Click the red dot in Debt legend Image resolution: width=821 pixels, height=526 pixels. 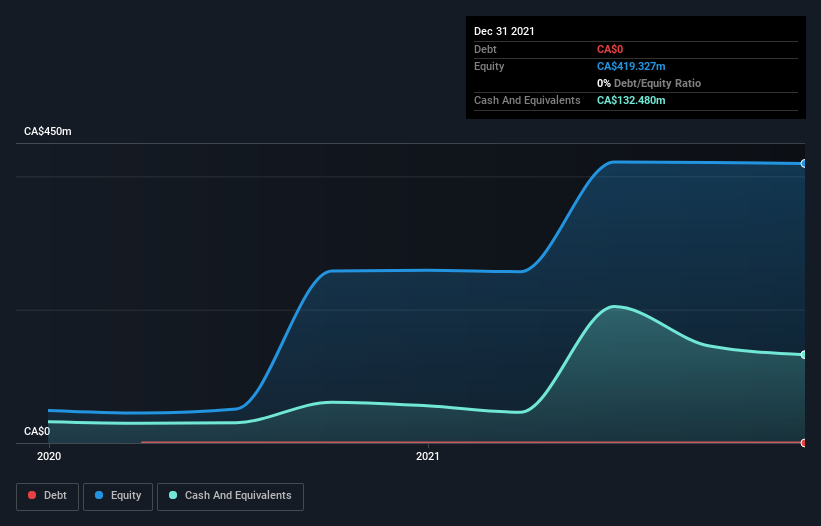32,495
